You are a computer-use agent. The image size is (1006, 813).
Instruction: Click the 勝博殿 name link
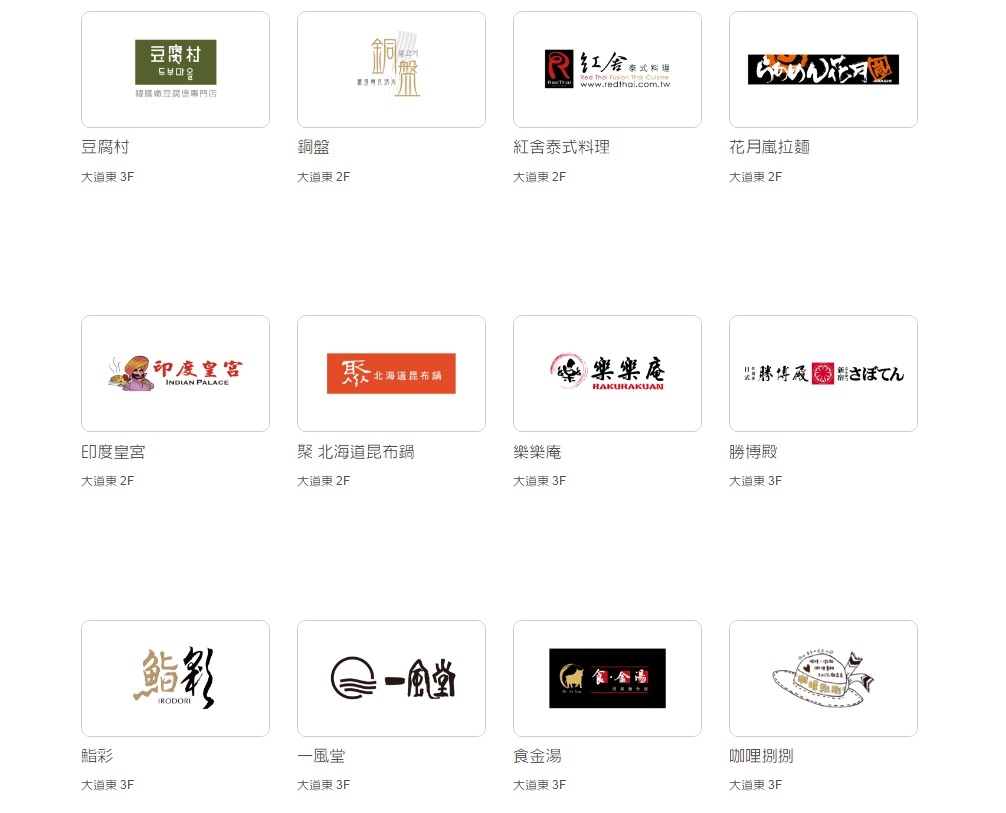[x=753, y=452]
